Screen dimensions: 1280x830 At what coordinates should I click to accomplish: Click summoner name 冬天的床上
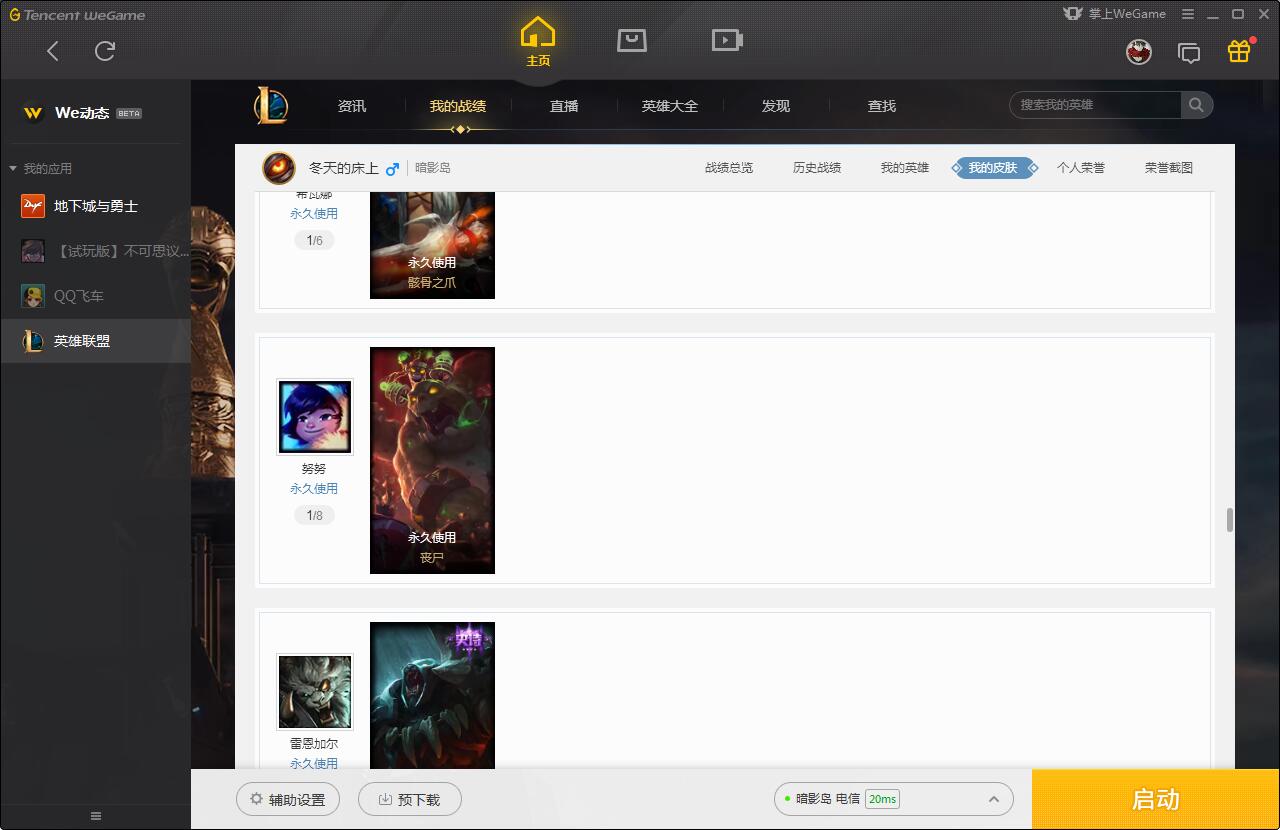coord(343,168)
